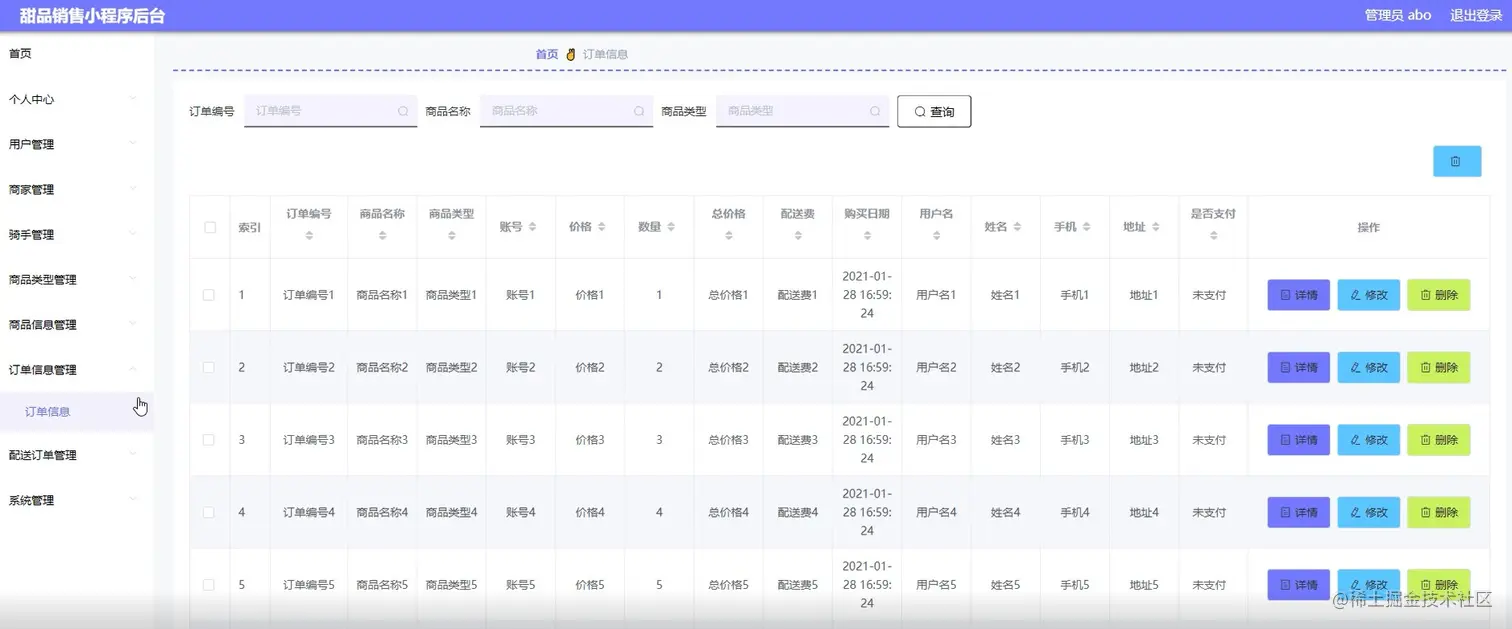This screenshot has height=629, width=1512.
Task: Check the row 4 checkbox
Action: pyautogui.click(x=209, y=512)
